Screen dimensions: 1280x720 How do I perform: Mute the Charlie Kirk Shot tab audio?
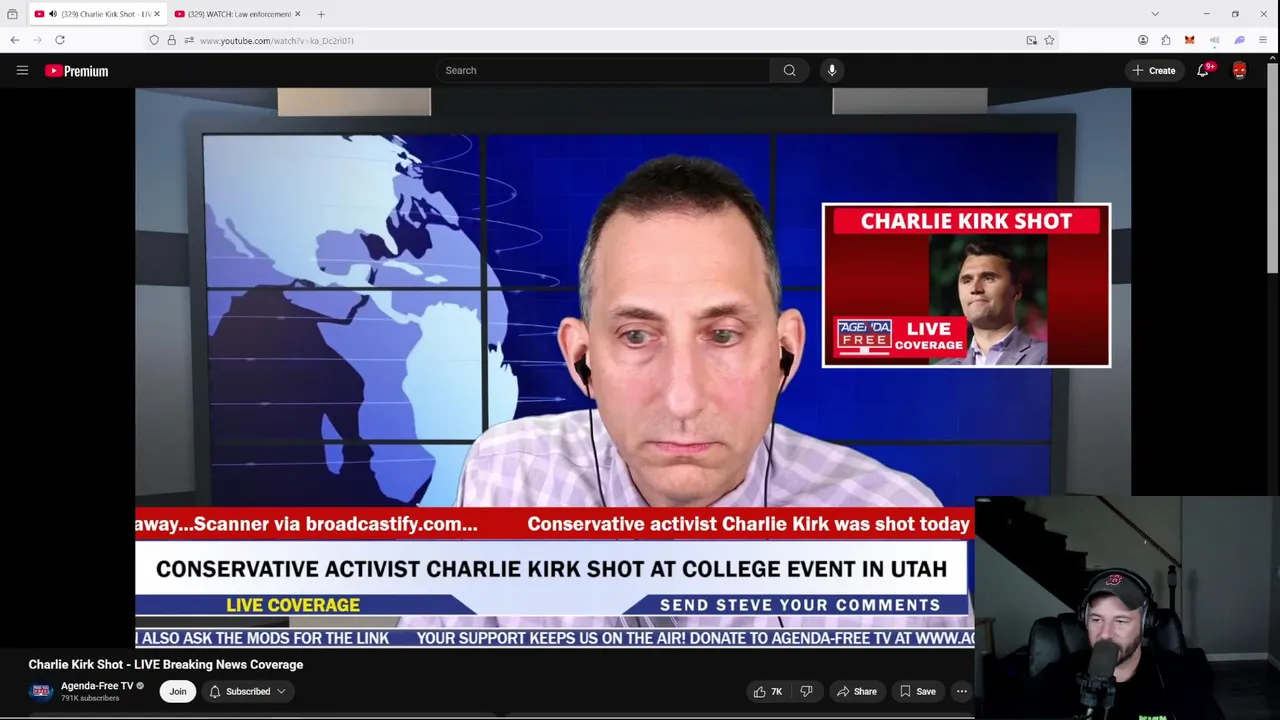[52, 14]
